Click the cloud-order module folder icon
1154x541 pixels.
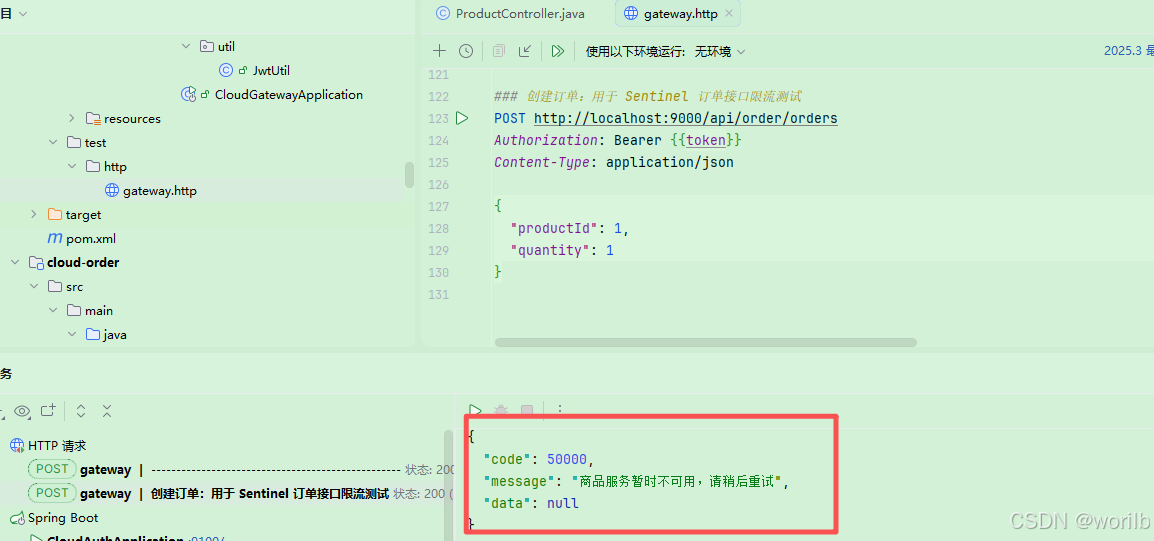pyautogui.click(x=35, y=262)
